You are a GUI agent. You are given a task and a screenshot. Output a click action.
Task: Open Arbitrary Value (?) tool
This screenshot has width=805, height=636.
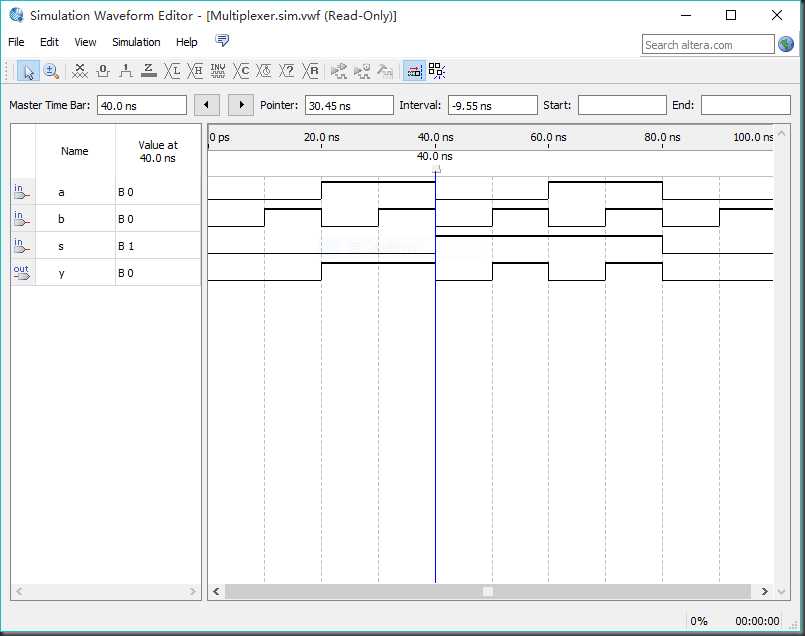(x=288, y=71)
